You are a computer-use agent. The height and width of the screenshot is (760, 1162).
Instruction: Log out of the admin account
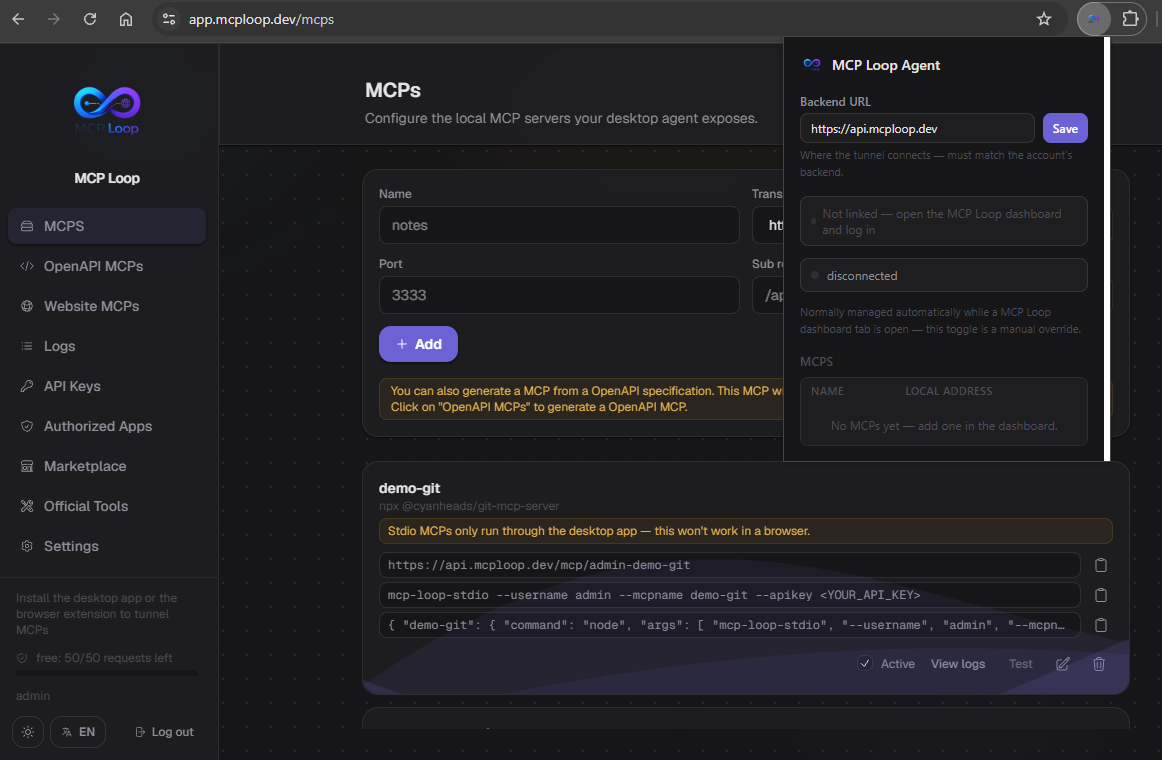[165, 732]
